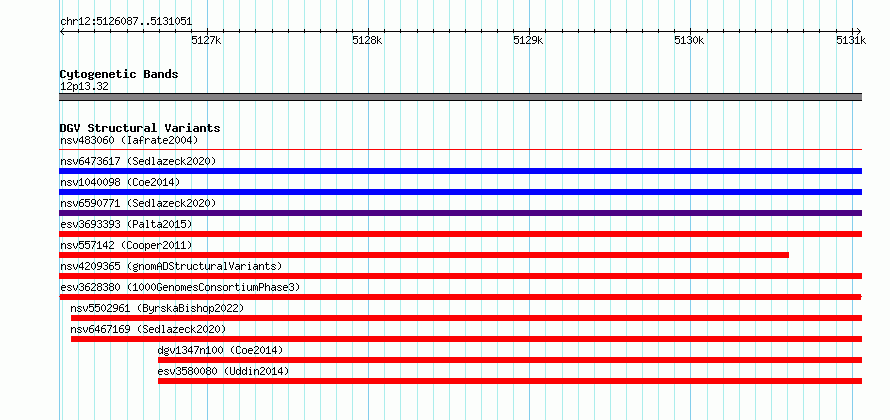Viewport: 890px width, 420px height.
Task: Click the Cytogenetic Bands track title
Action: click(119, 74)
